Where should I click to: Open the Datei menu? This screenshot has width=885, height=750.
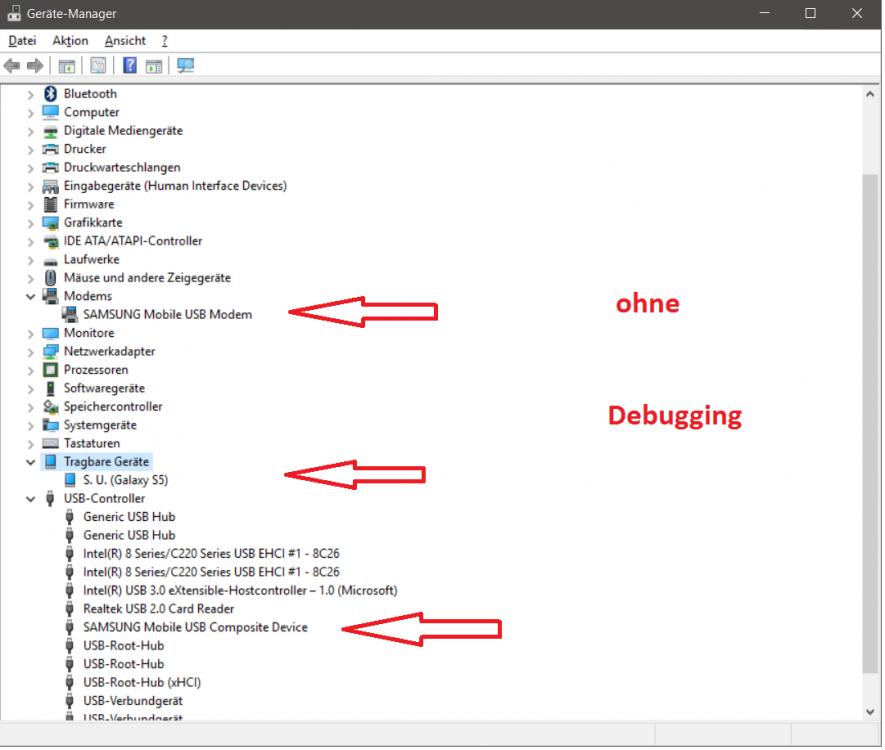click(22, 40)
